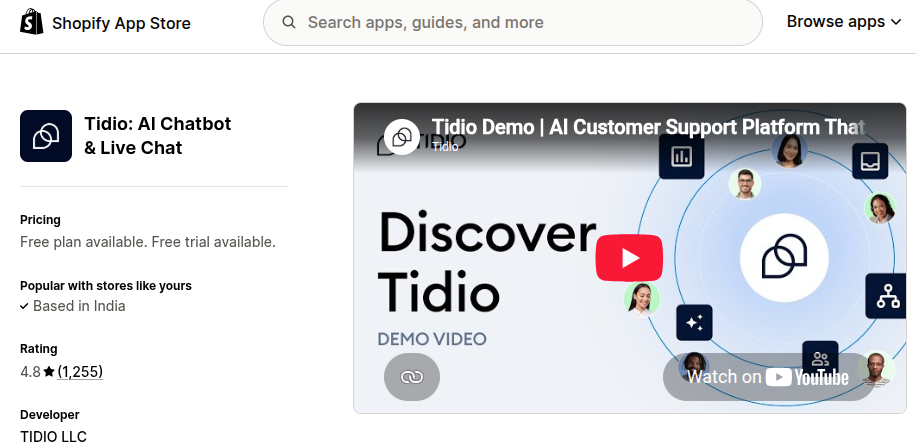Click the rating star icon

[49, 372]
